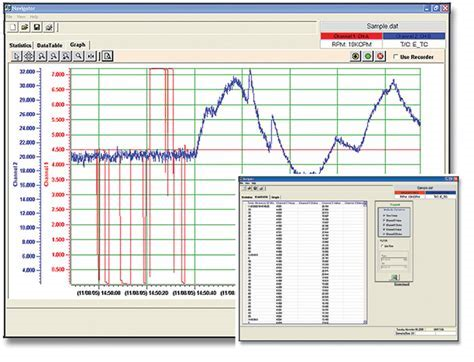This screenshot has width=474, height=362.
Task: Activate the pan crosshair graph tool
Action: (x=29, y=56)
